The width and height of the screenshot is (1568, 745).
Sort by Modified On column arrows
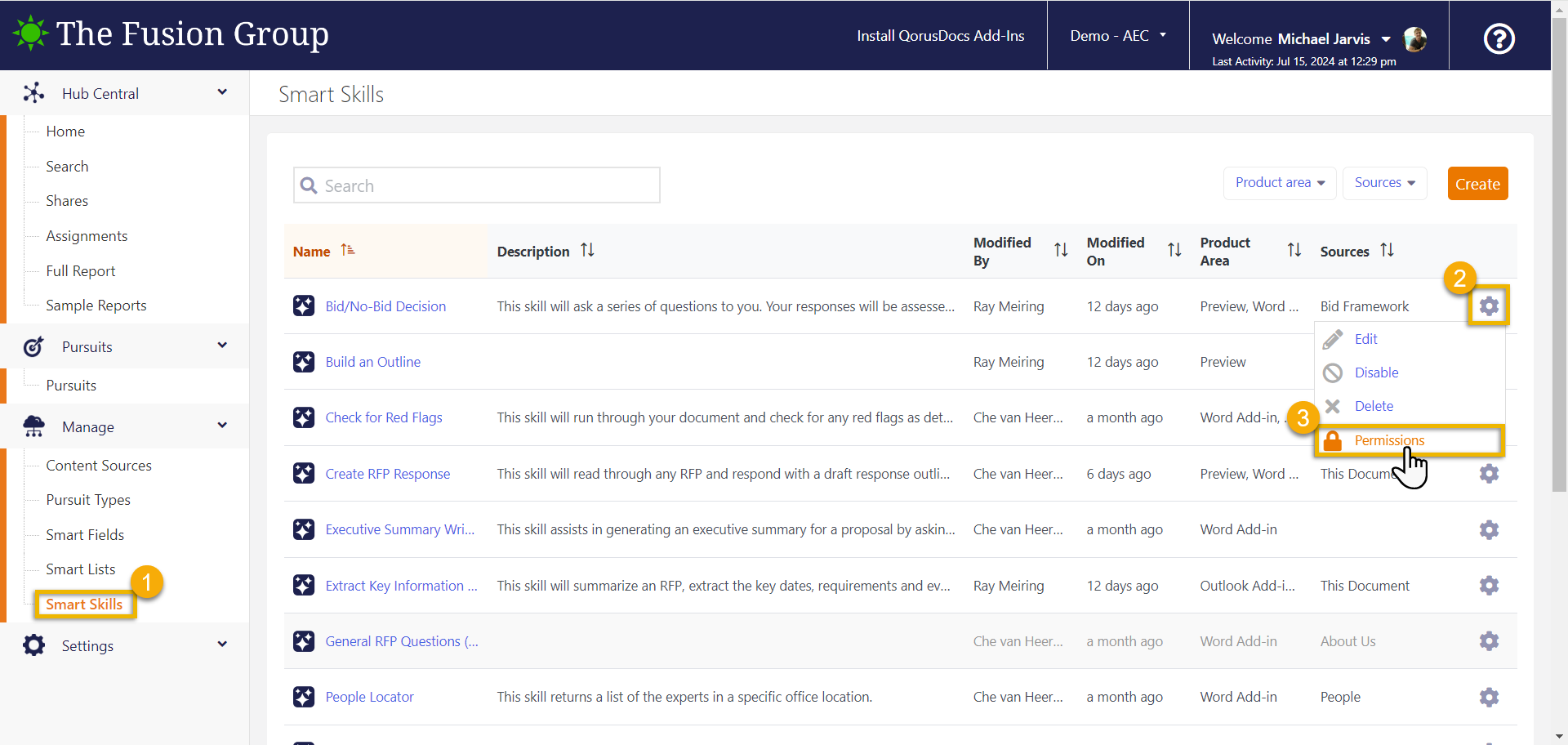coord(1174,251)
